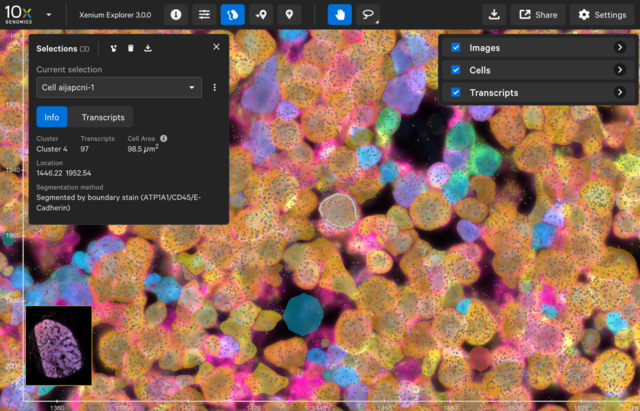Expand the Images panel chevron

coord(620,47)
